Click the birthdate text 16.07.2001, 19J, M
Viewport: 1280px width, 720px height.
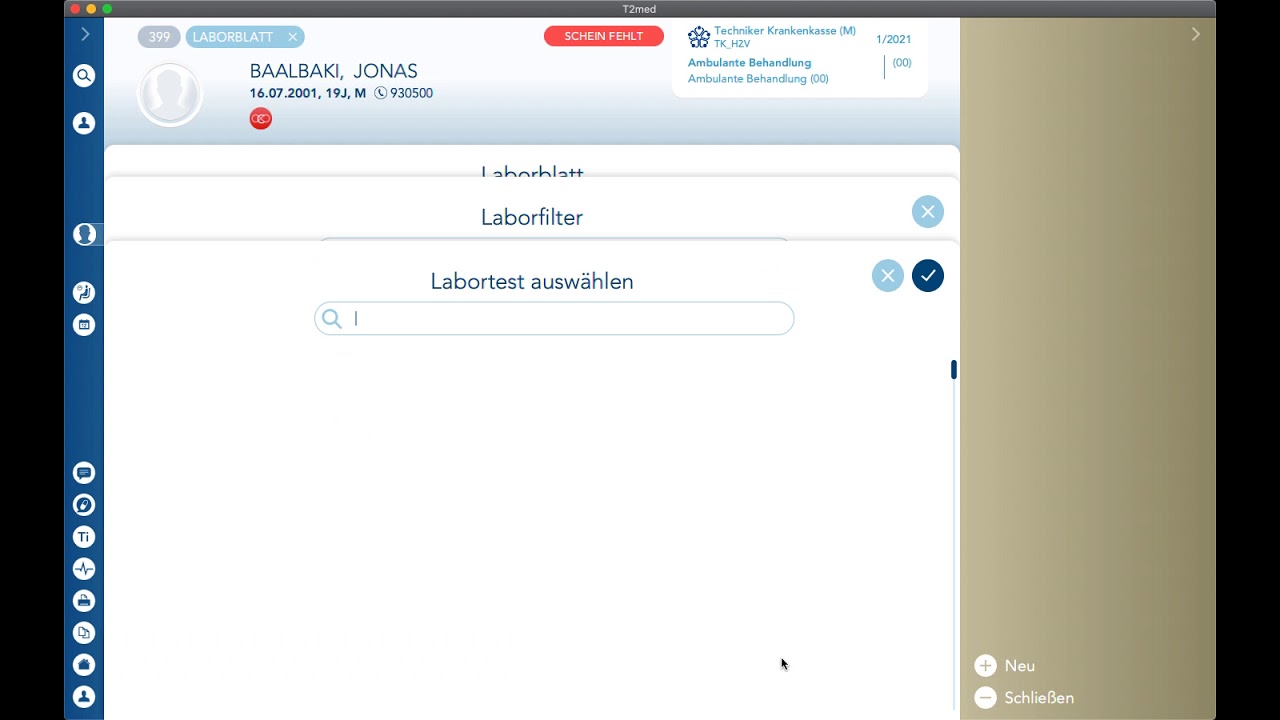(308, 93)
